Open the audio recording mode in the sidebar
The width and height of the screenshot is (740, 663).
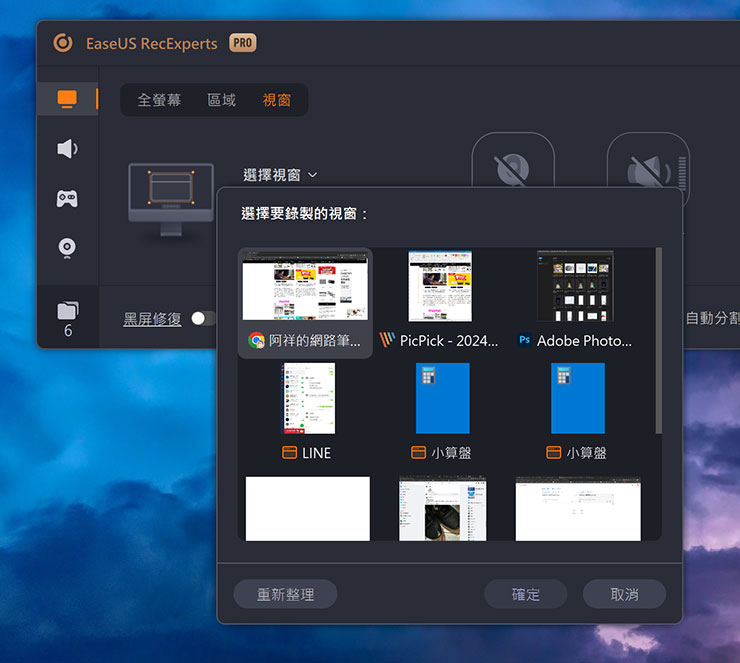[x=67, y=149]
